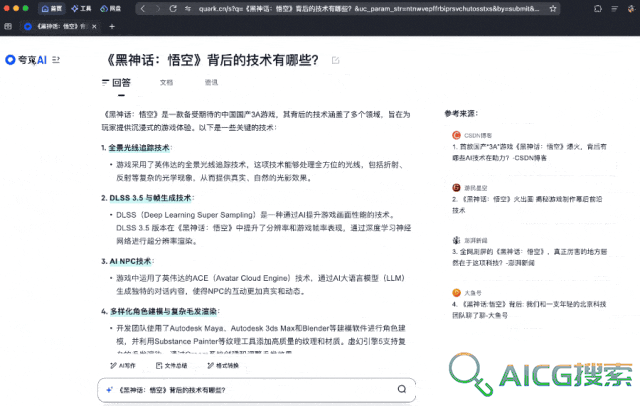The height and width of the screenshot is (406, 640).
Task: Click the 格式转换 button
Action: (x=223, y=366)
